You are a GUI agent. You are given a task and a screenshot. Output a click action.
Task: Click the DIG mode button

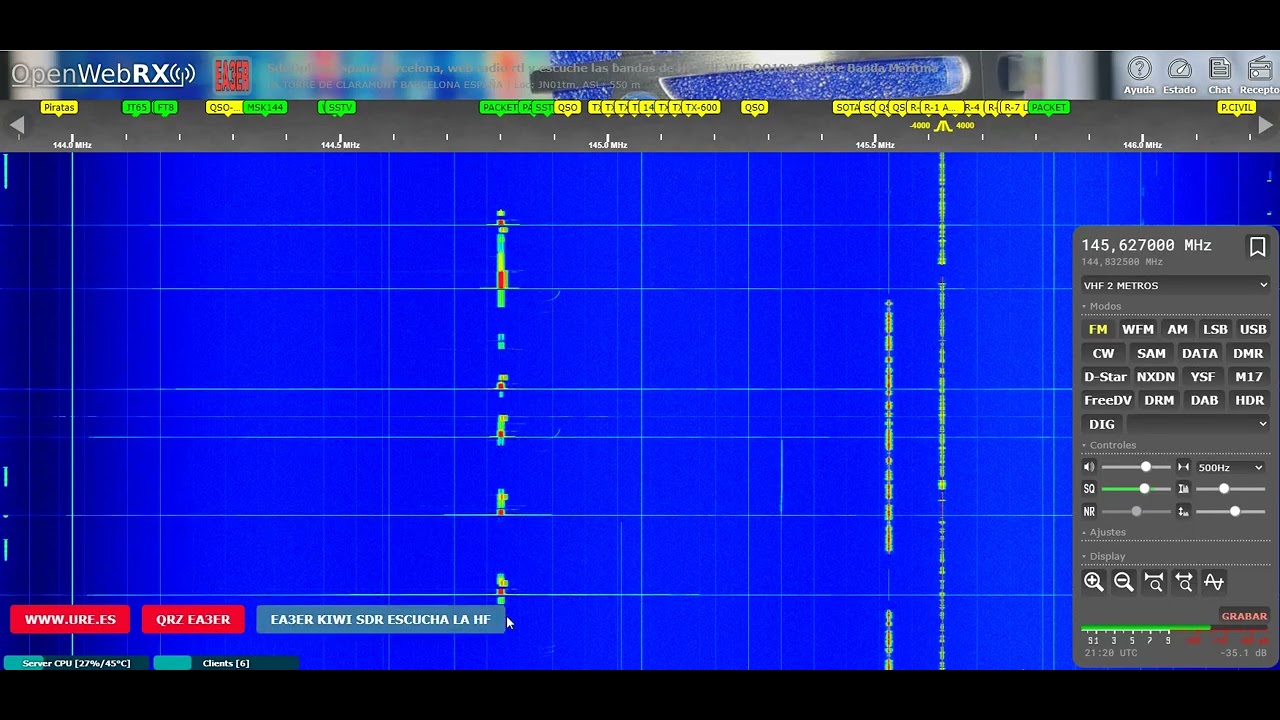[x=1102, y=424]
